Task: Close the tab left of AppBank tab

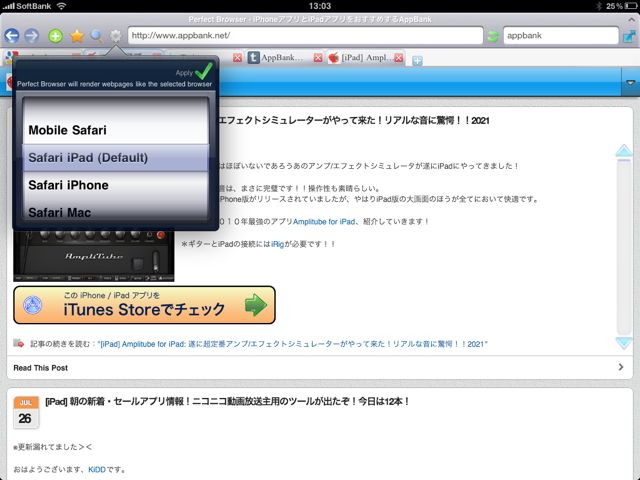Action: tap(237, 58)
